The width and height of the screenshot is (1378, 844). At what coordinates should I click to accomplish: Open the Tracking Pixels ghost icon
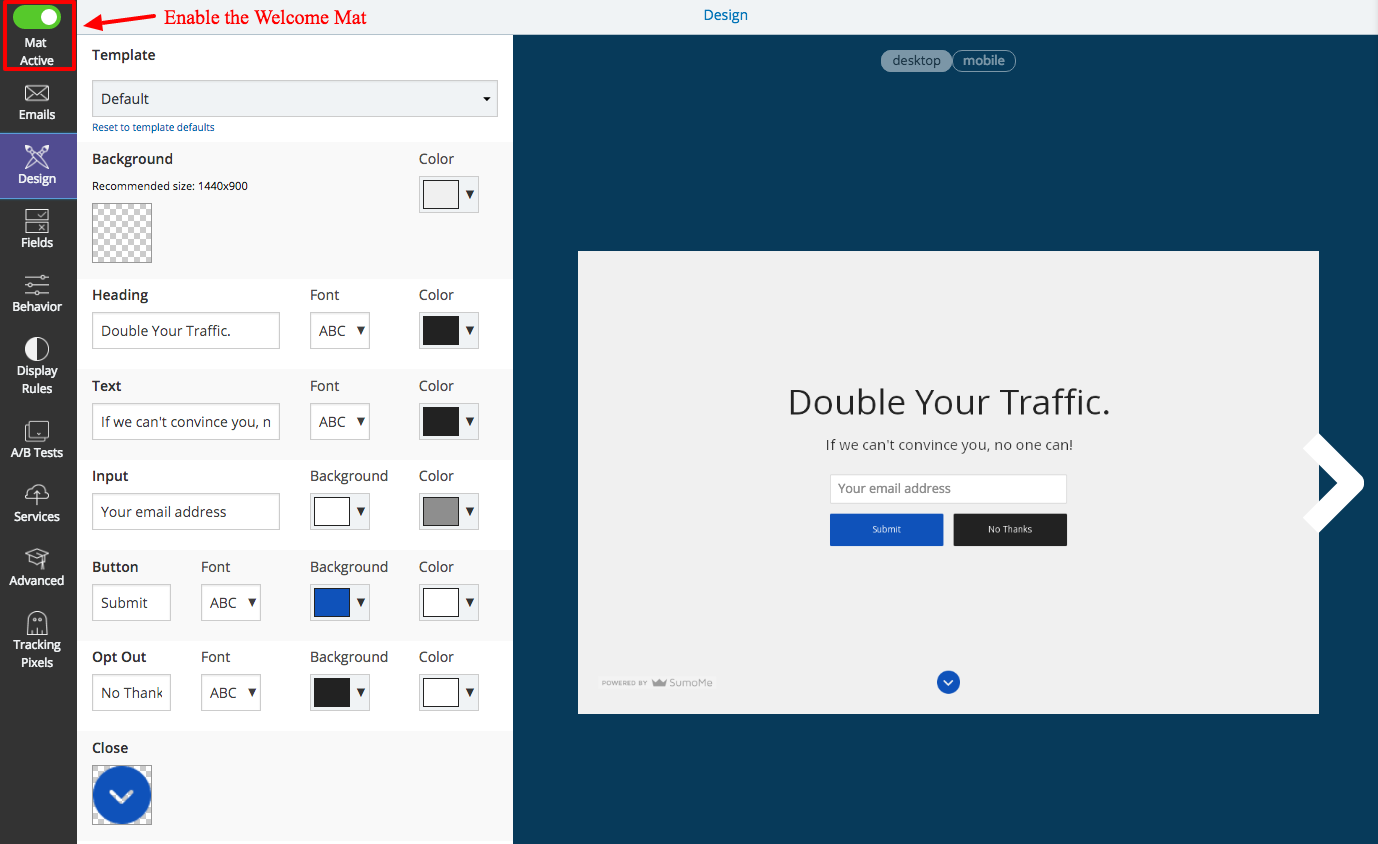[x=37, y=624]
